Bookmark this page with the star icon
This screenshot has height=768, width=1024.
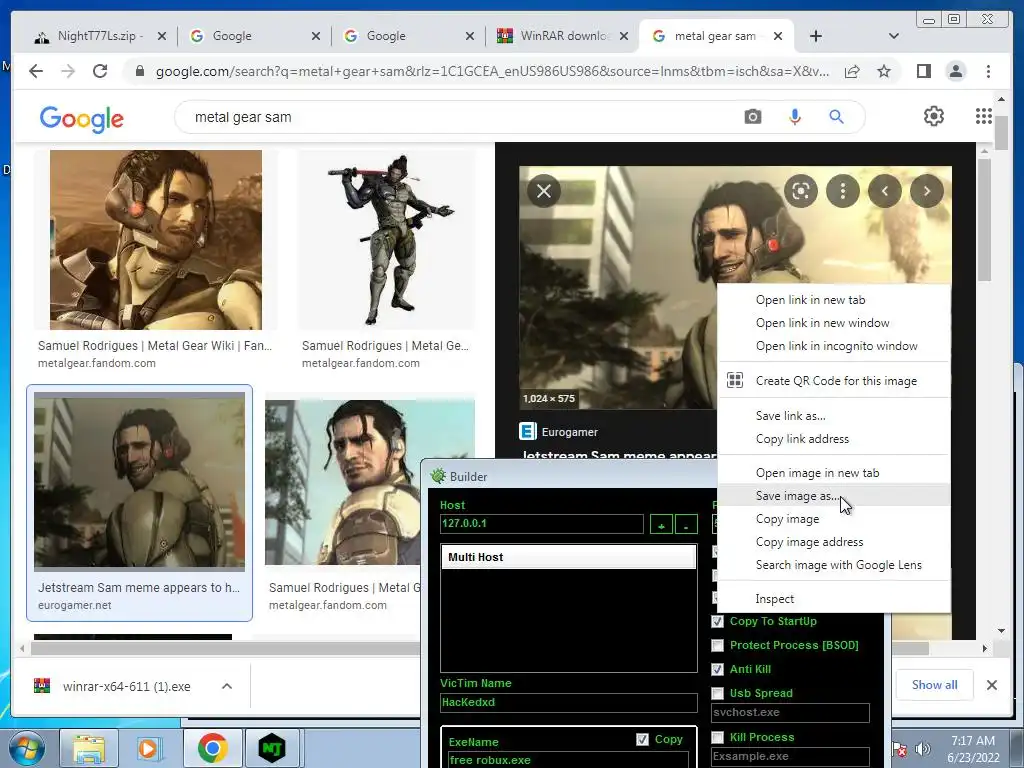tap(884, 71)
